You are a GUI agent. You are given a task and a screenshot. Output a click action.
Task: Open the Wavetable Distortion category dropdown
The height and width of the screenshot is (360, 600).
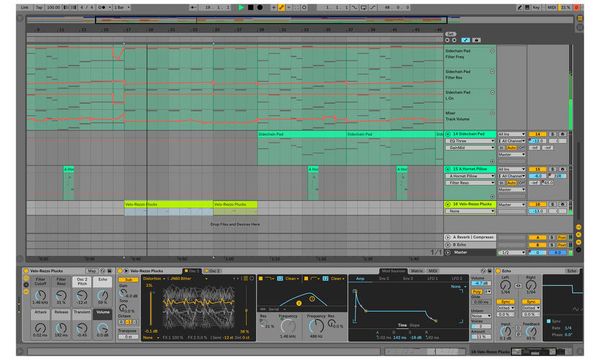(x=153, y=279)
